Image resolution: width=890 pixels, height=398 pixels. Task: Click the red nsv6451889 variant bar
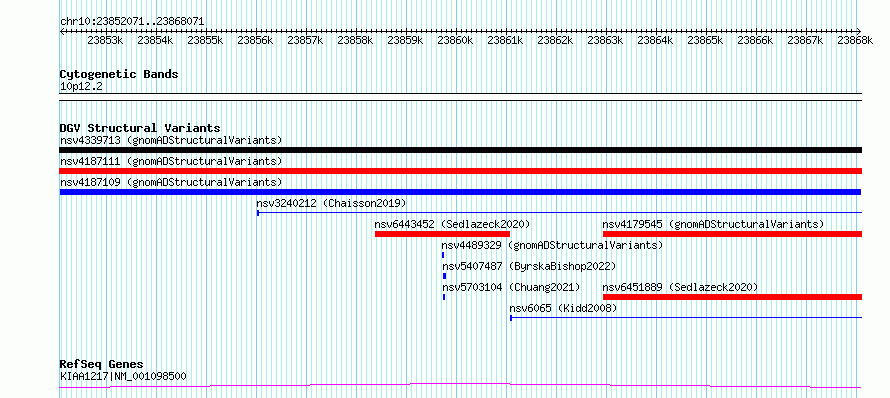(x=732, y=297)
